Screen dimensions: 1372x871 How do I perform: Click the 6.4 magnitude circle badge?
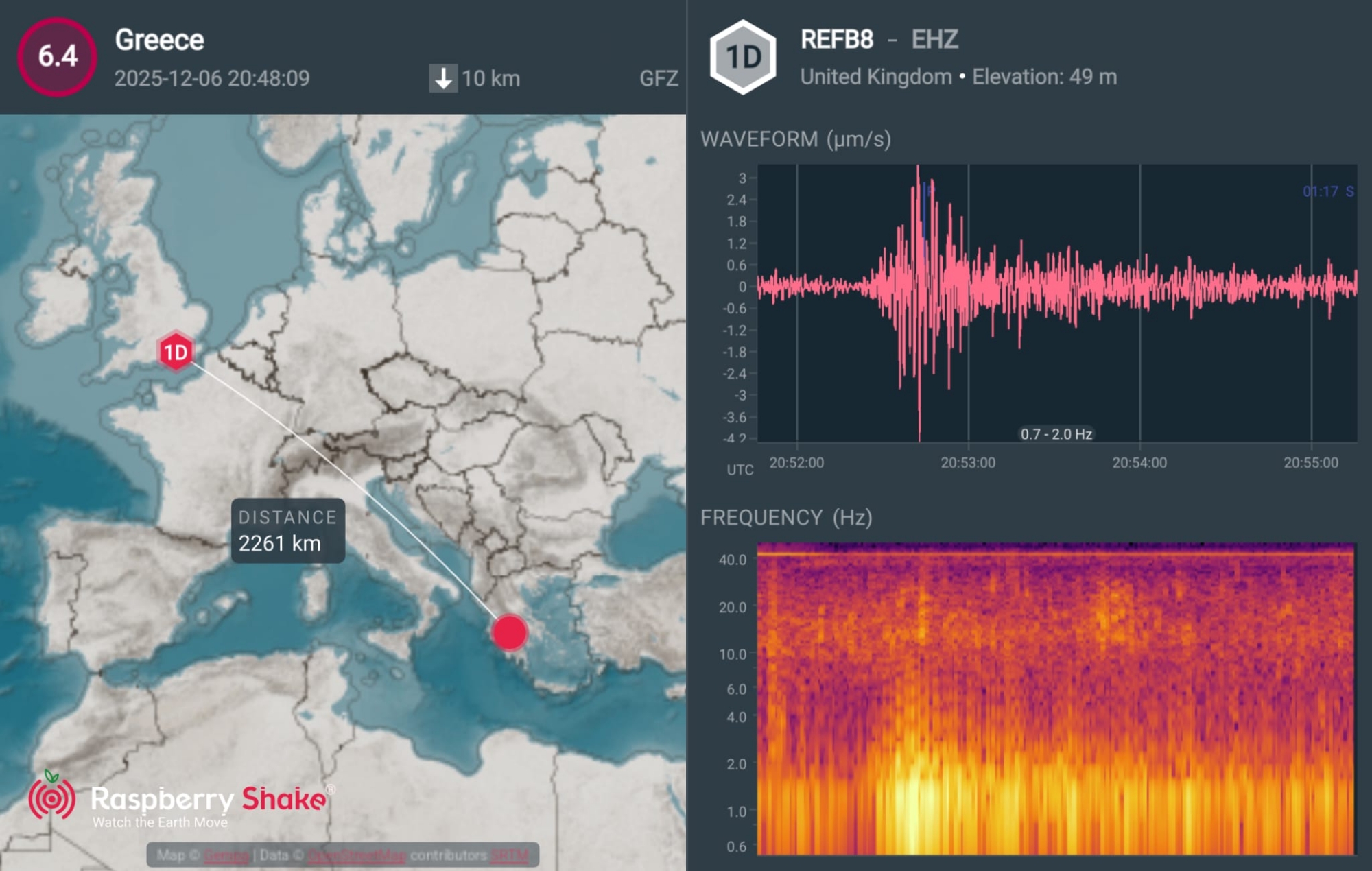click(57, 56)
